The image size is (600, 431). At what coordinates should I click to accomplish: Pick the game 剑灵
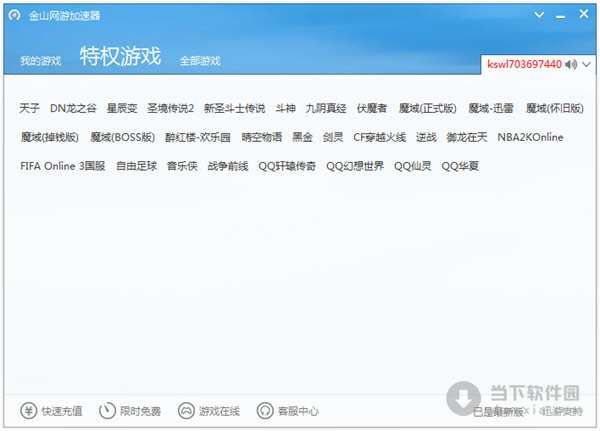click(x=333, y=137)
